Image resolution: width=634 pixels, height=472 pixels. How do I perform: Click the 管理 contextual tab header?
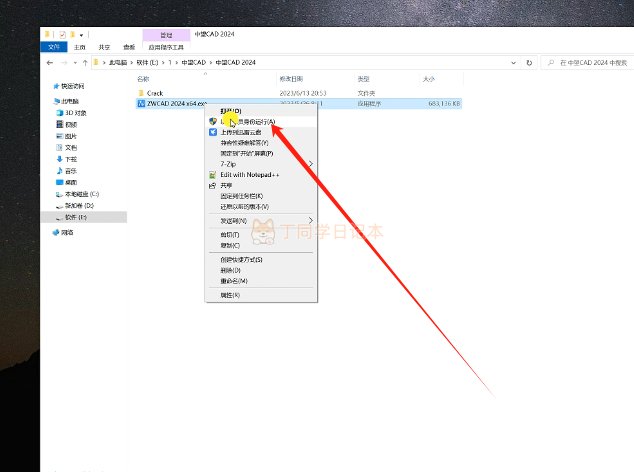166,35
